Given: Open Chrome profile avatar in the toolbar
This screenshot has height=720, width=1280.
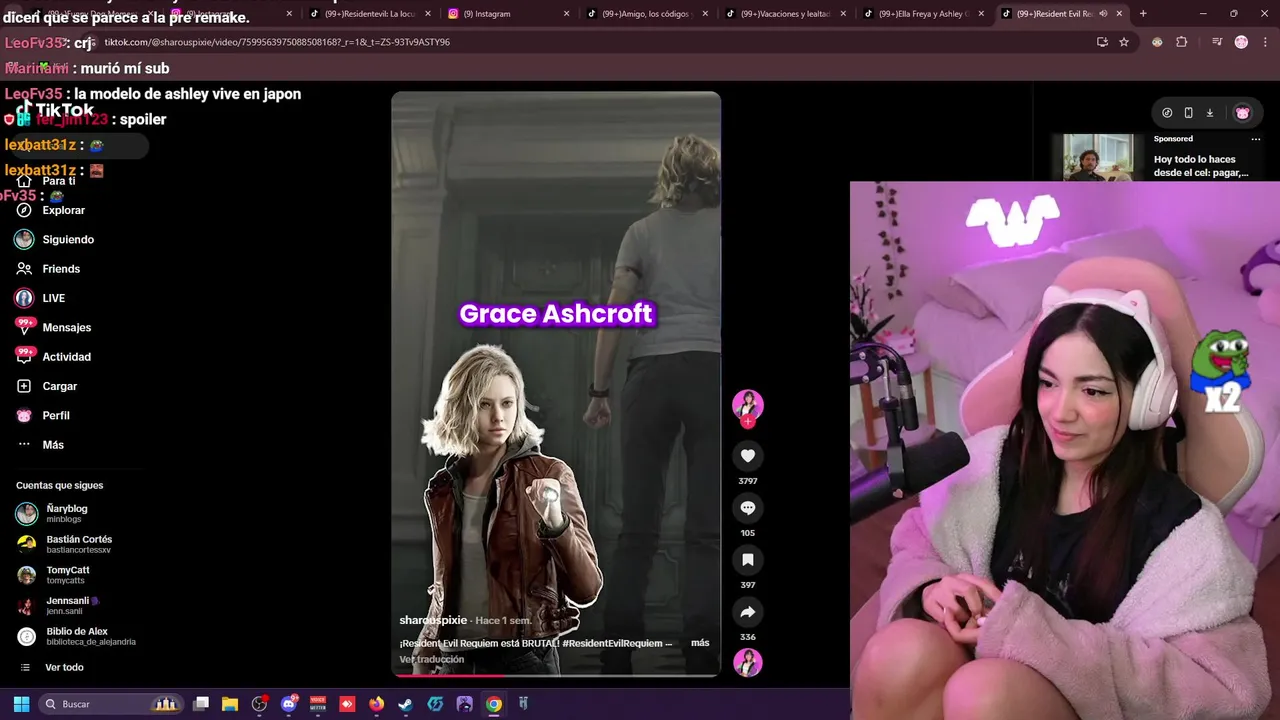Looking at the screenshot, I should (x=1241, y=42).
